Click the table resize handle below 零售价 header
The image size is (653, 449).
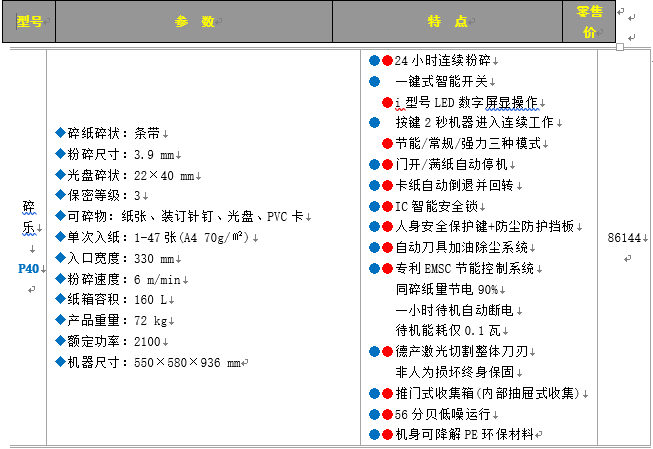[620, 46]
